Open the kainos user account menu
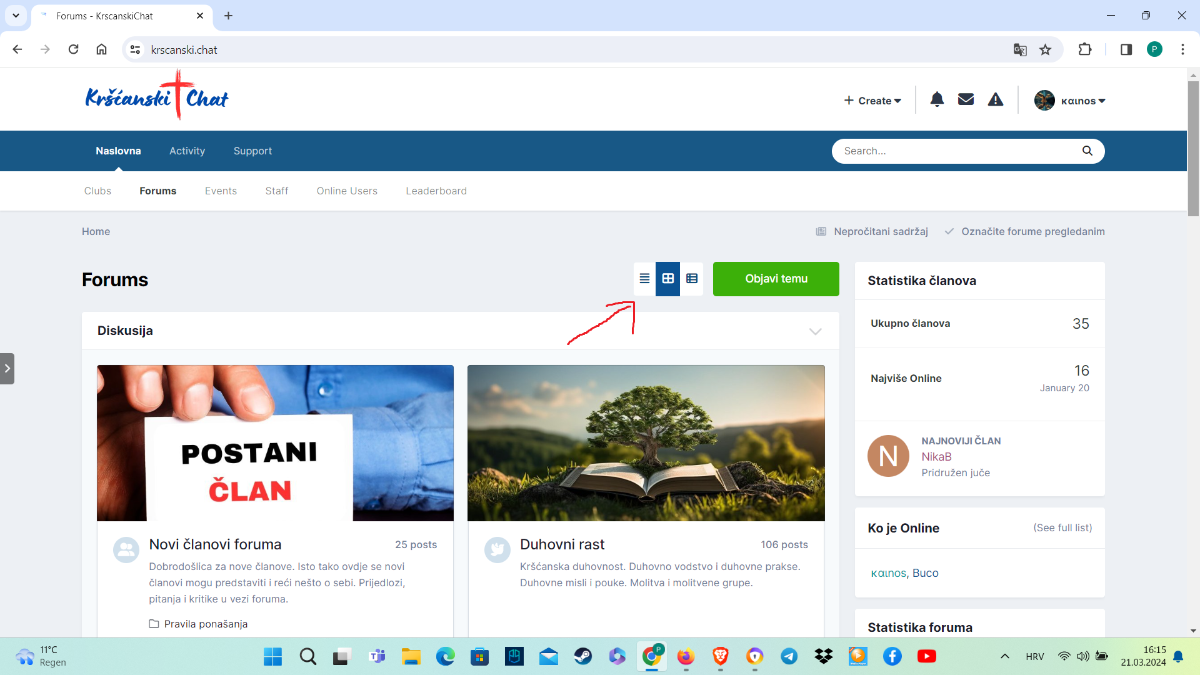This screenshot has width=1200, height=675. (x=1069, y=100)
